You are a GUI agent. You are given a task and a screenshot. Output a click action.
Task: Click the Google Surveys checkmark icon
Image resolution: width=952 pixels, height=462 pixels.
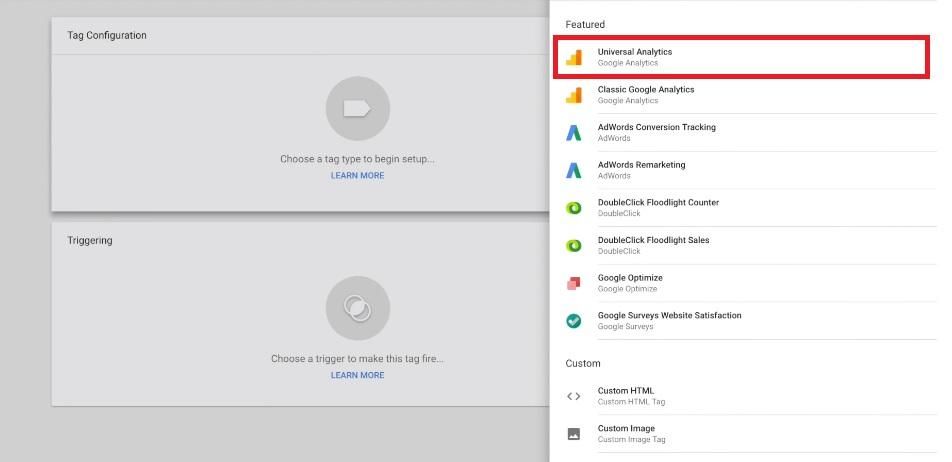[x=574, y=321]
